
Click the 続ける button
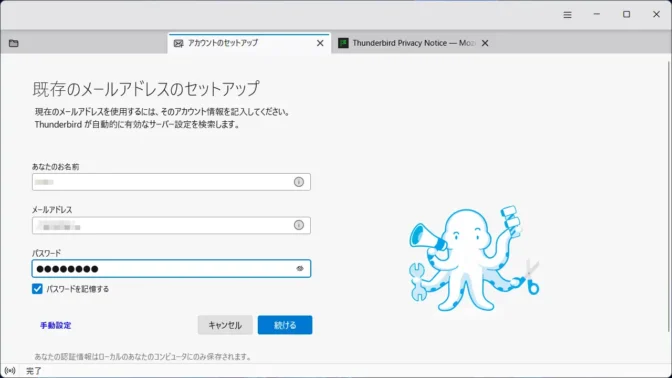[x=285, y=325]
